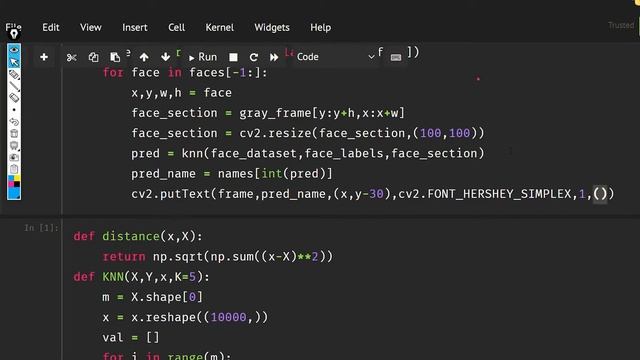Click the clipboard icon in annotation bar

(x=14, y=169)
